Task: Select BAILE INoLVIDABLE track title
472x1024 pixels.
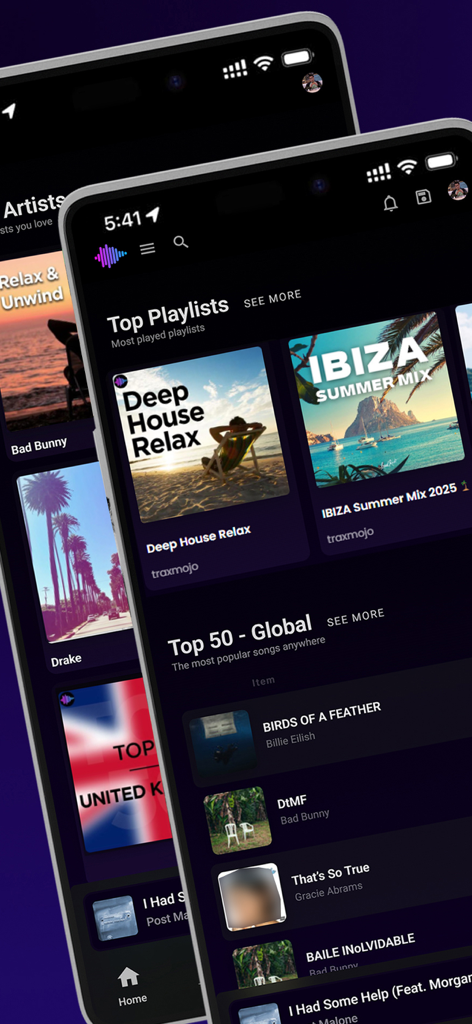Action: click(360, 948)
